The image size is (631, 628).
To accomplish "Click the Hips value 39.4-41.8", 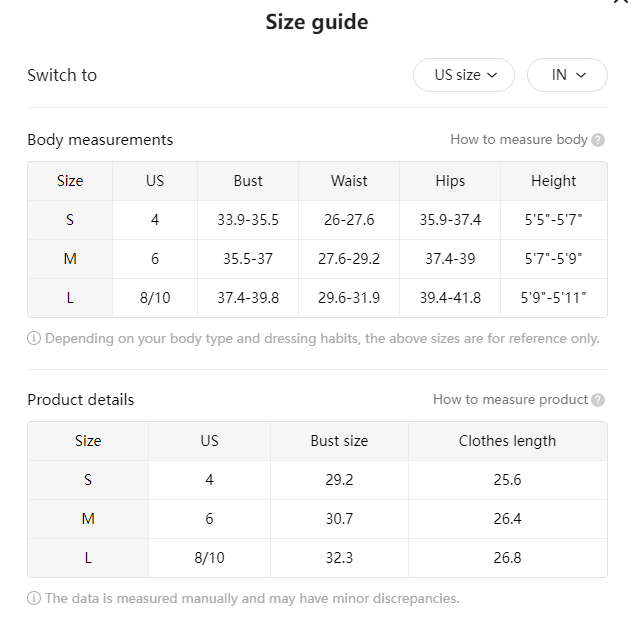I will [450, 298].
